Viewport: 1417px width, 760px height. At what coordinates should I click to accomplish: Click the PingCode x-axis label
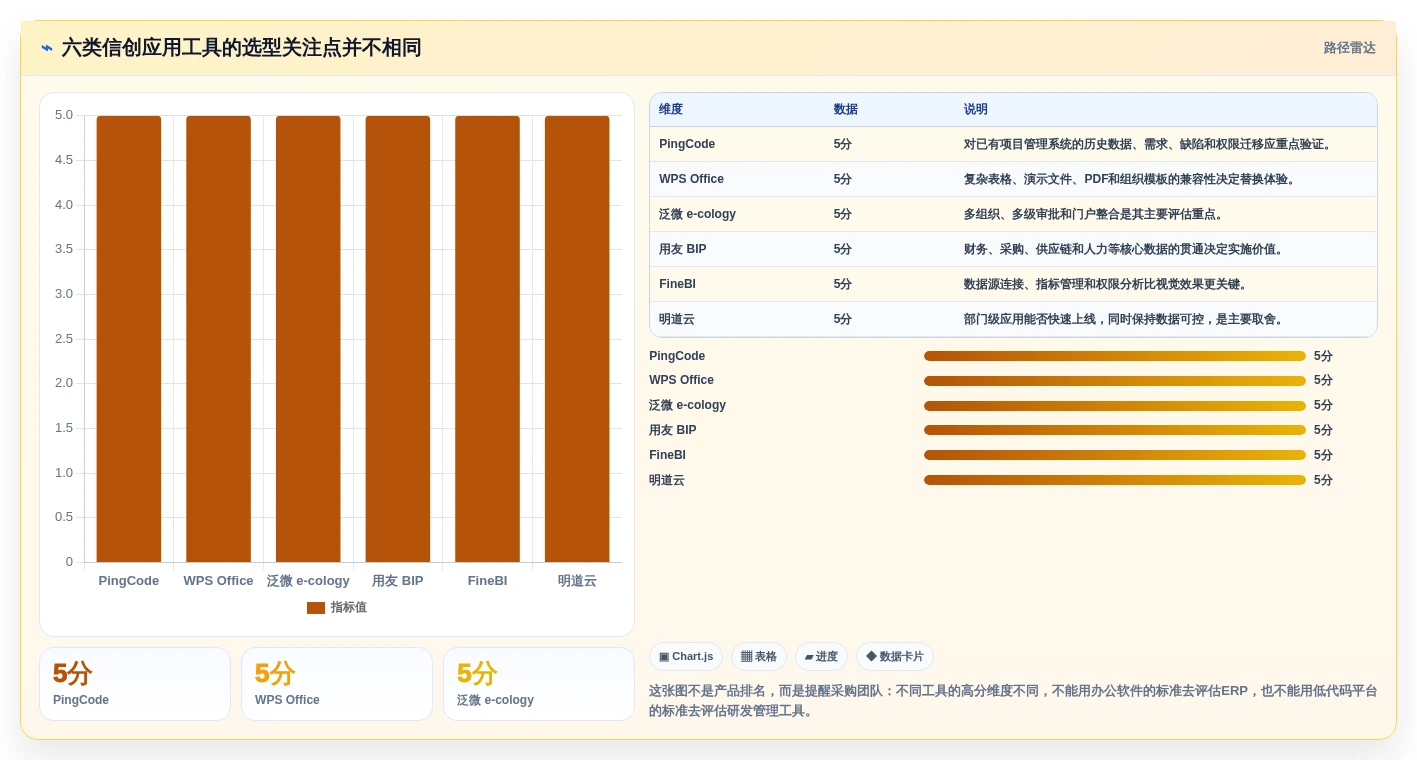(x=129, y=581)
